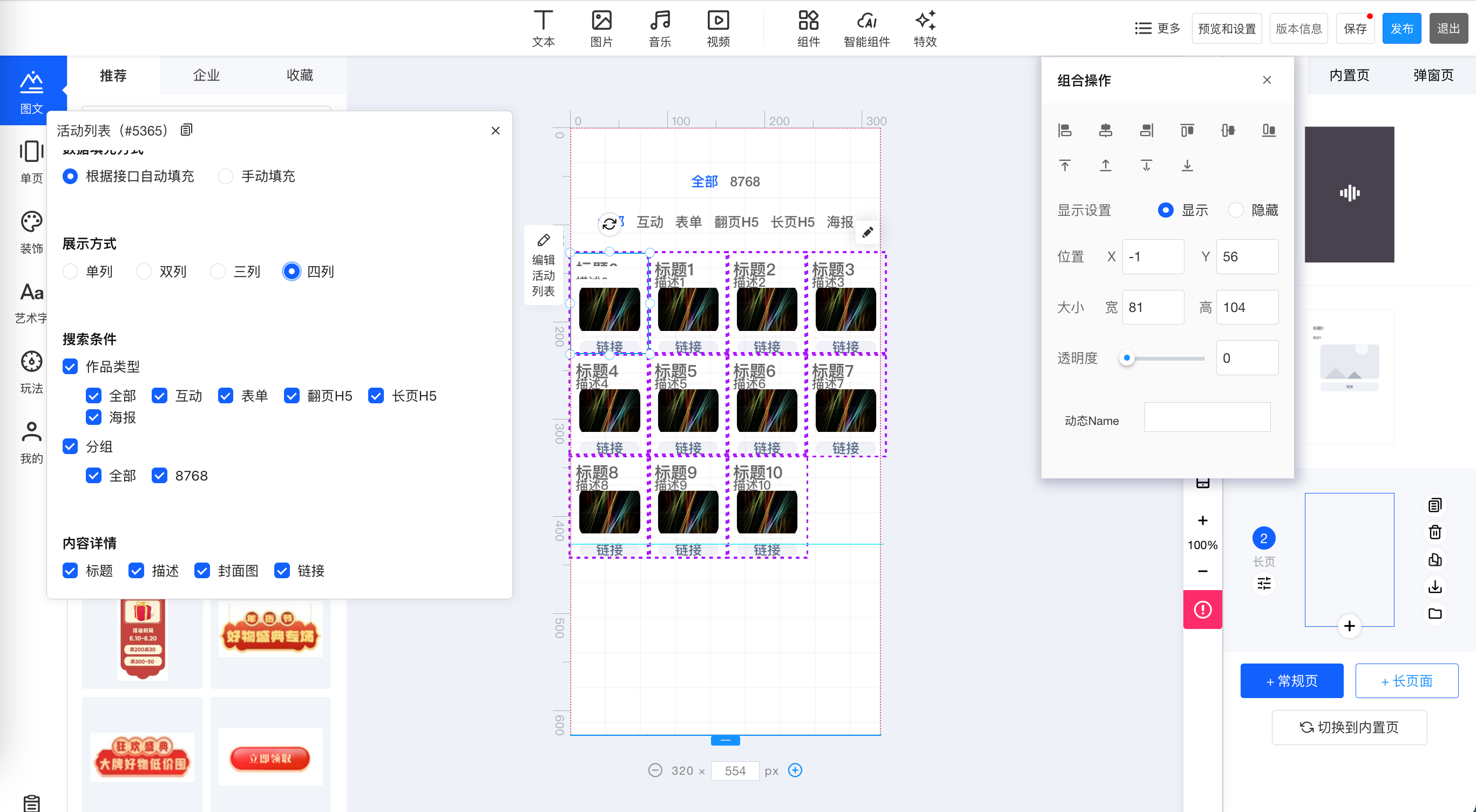Collapse canvas using bottom blue handle
Viewport: 1476px width, 812px height.
point(726,740)
